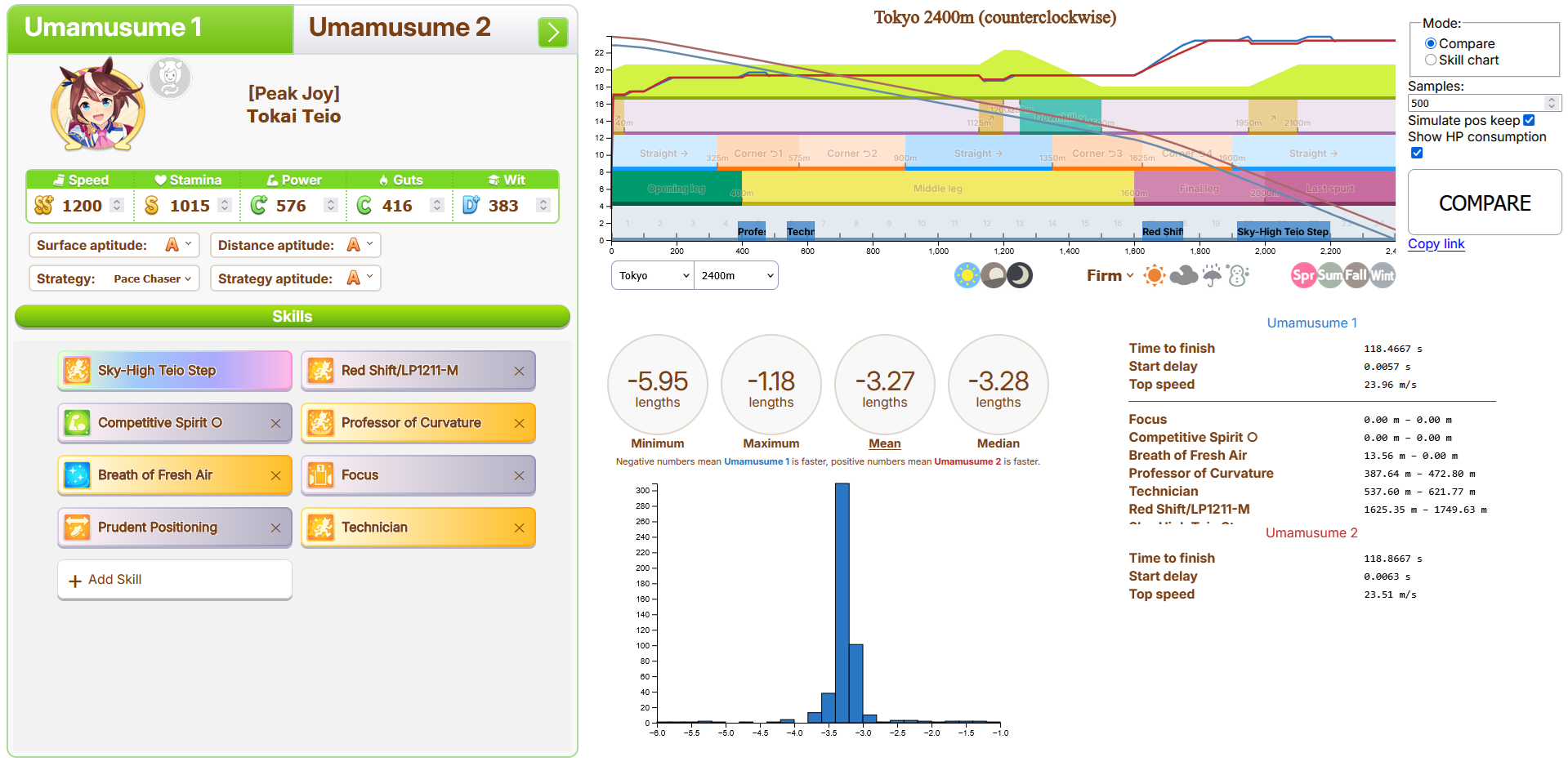This screenshot has width=1568, height=766.
Task: Adjust Stamina stat stepper
Action: (225, 205)
